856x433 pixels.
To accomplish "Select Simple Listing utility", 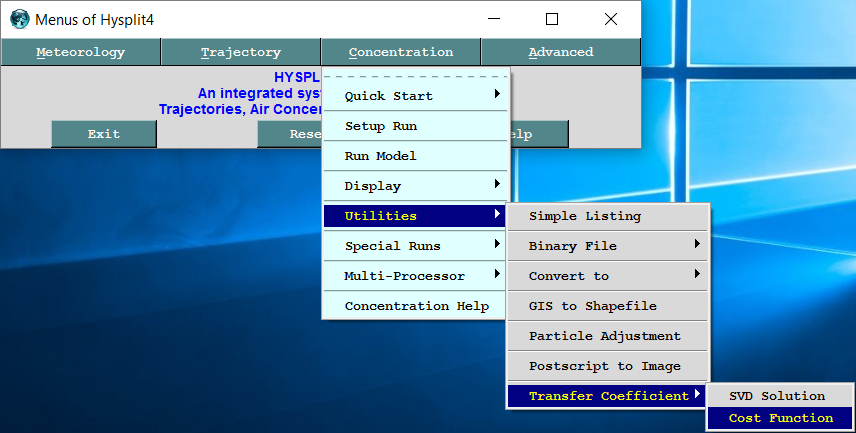I will [x=607, y=216].
